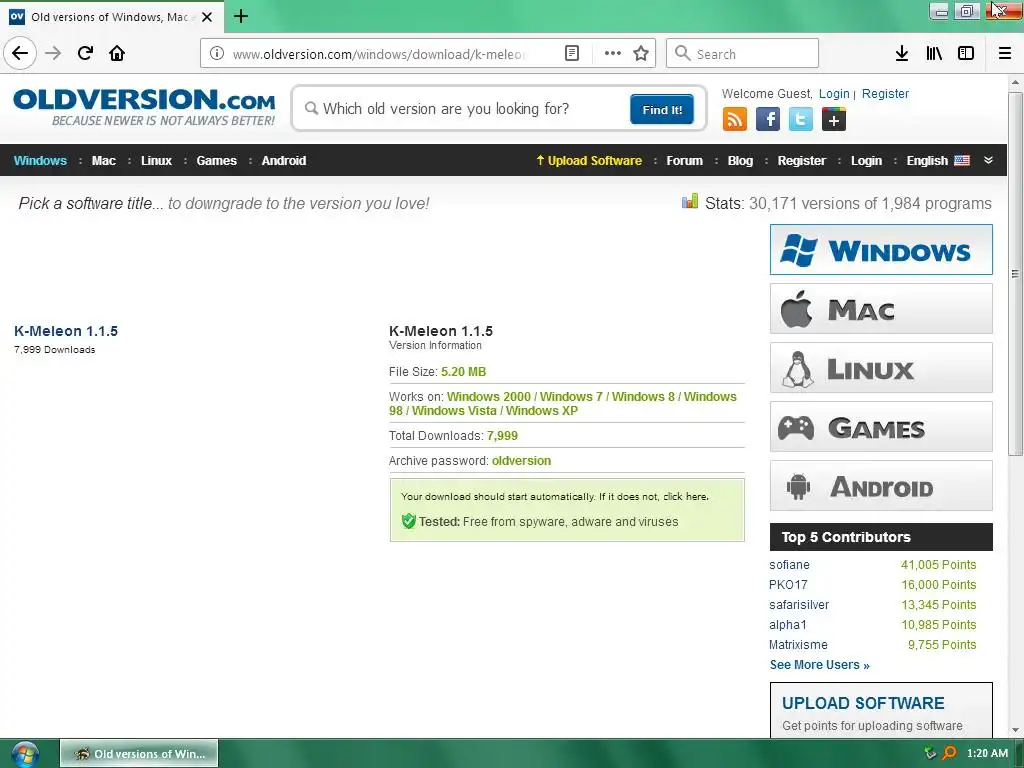Open a new browser tab
The width and height of the screenshot is (1024, 768).
point(240,16)
